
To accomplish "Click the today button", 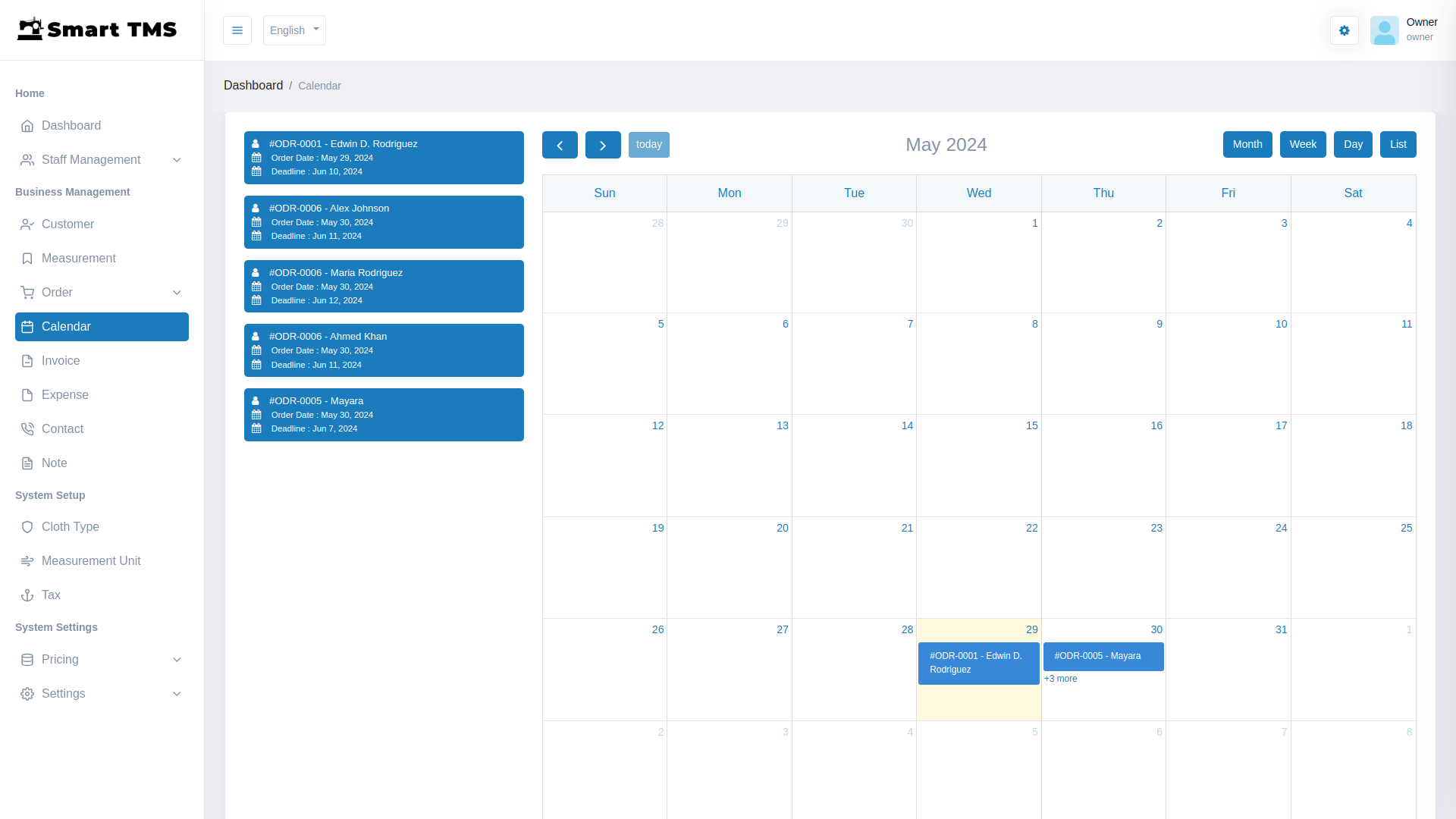I will 648,144.
